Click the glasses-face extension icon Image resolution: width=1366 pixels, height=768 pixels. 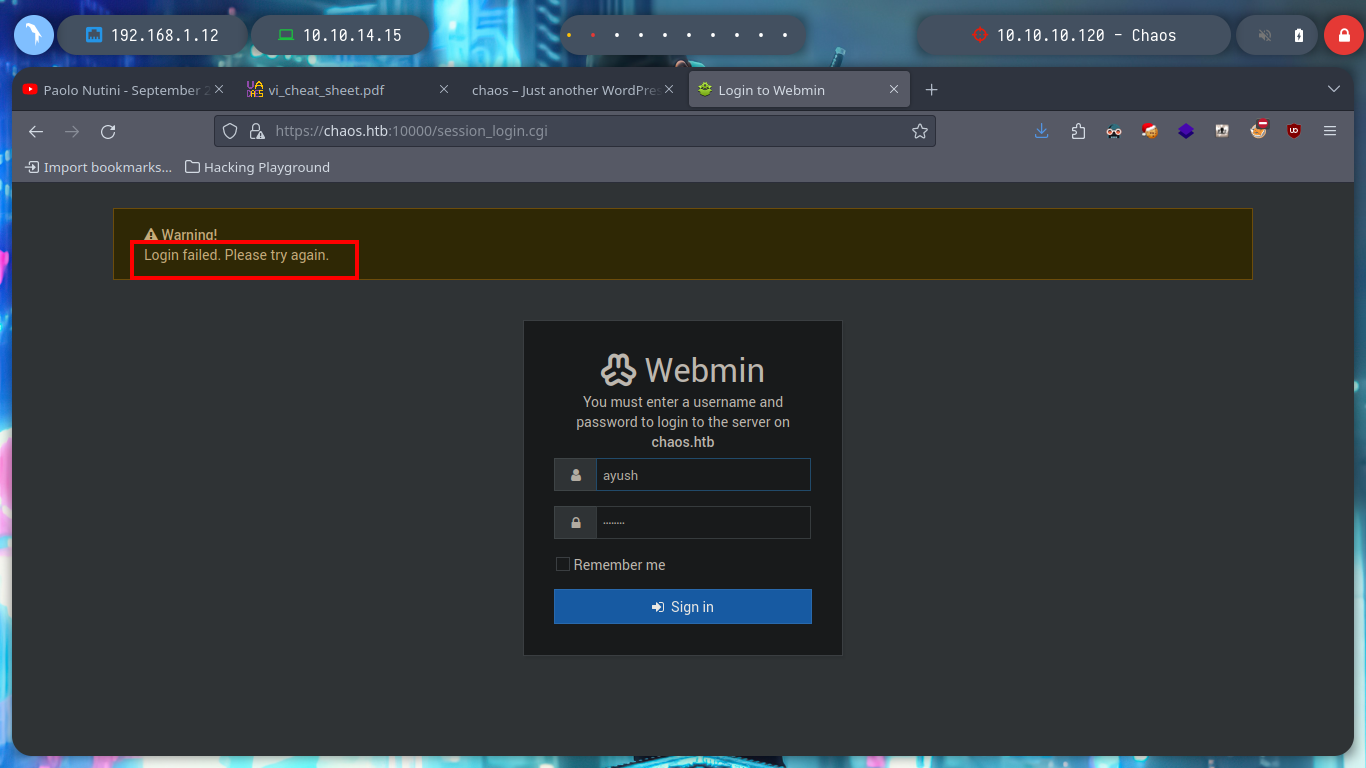click(1114, 131)
